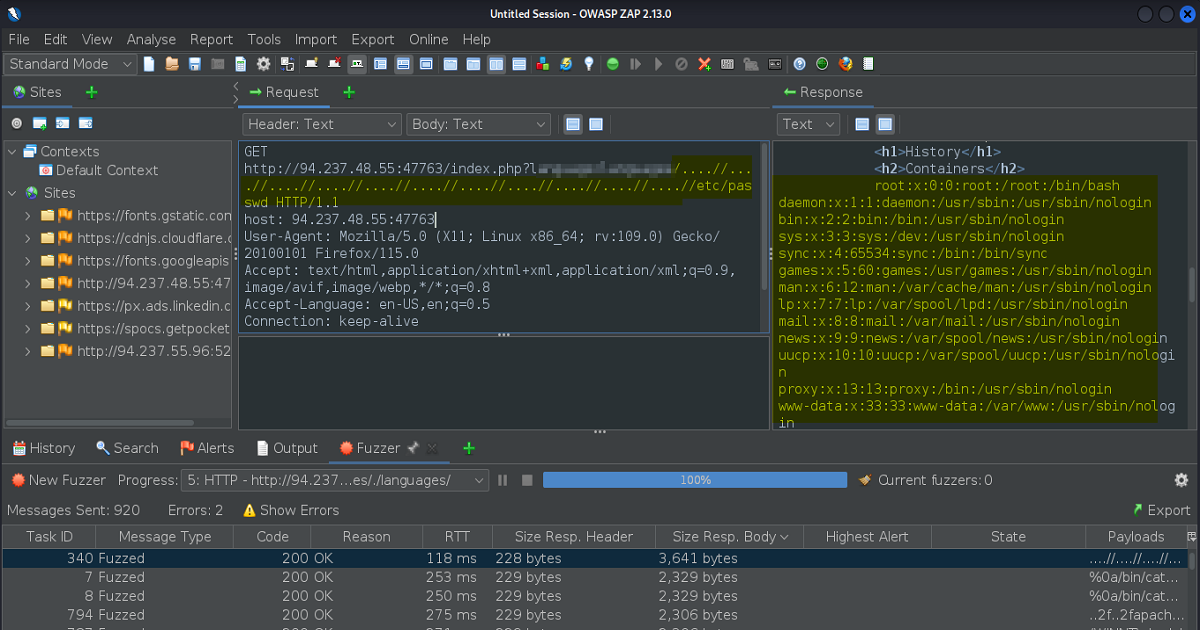Click the blue question mark help icon
Screen dimensions: 1200x630
pos(799,64)
